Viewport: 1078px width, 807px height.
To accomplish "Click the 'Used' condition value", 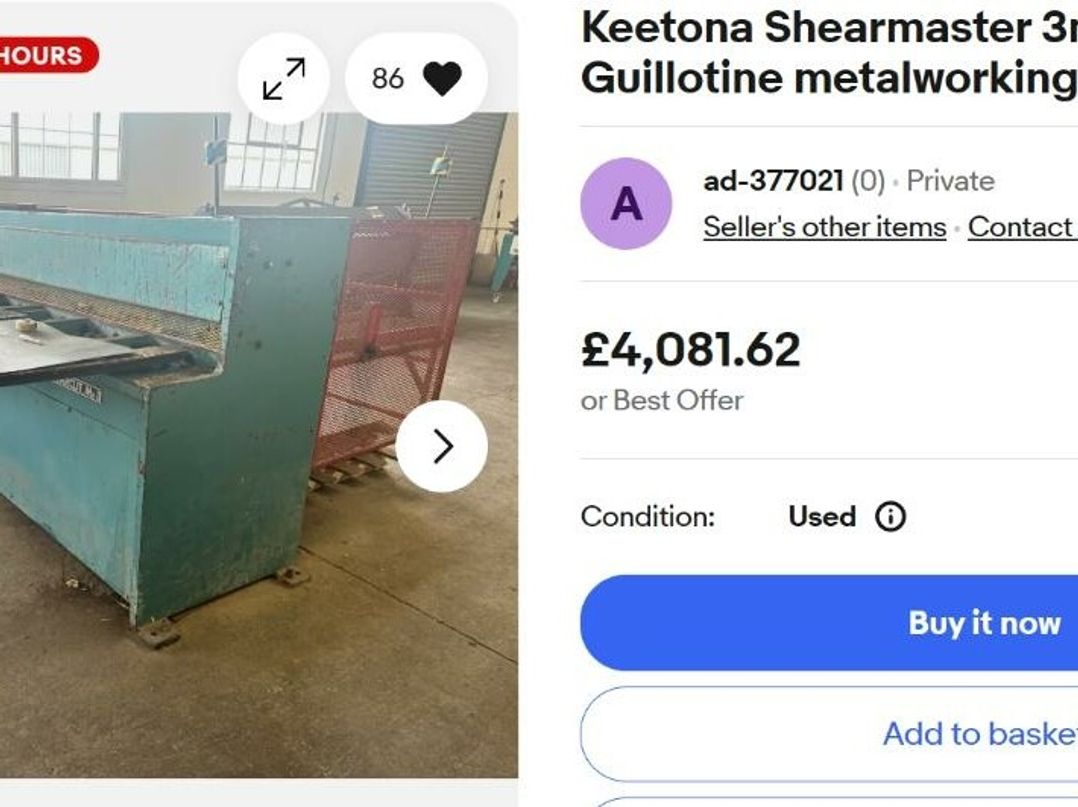I will point(822,517).
